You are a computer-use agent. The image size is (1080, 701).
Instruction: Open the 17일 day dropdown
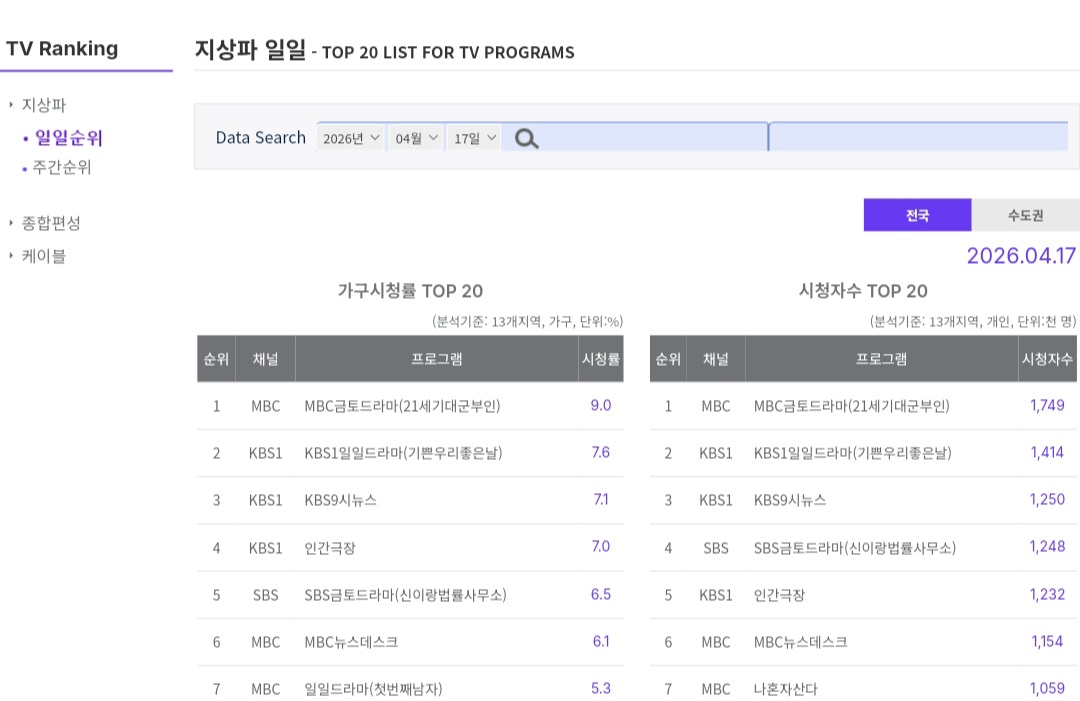[x=475, y=138]
